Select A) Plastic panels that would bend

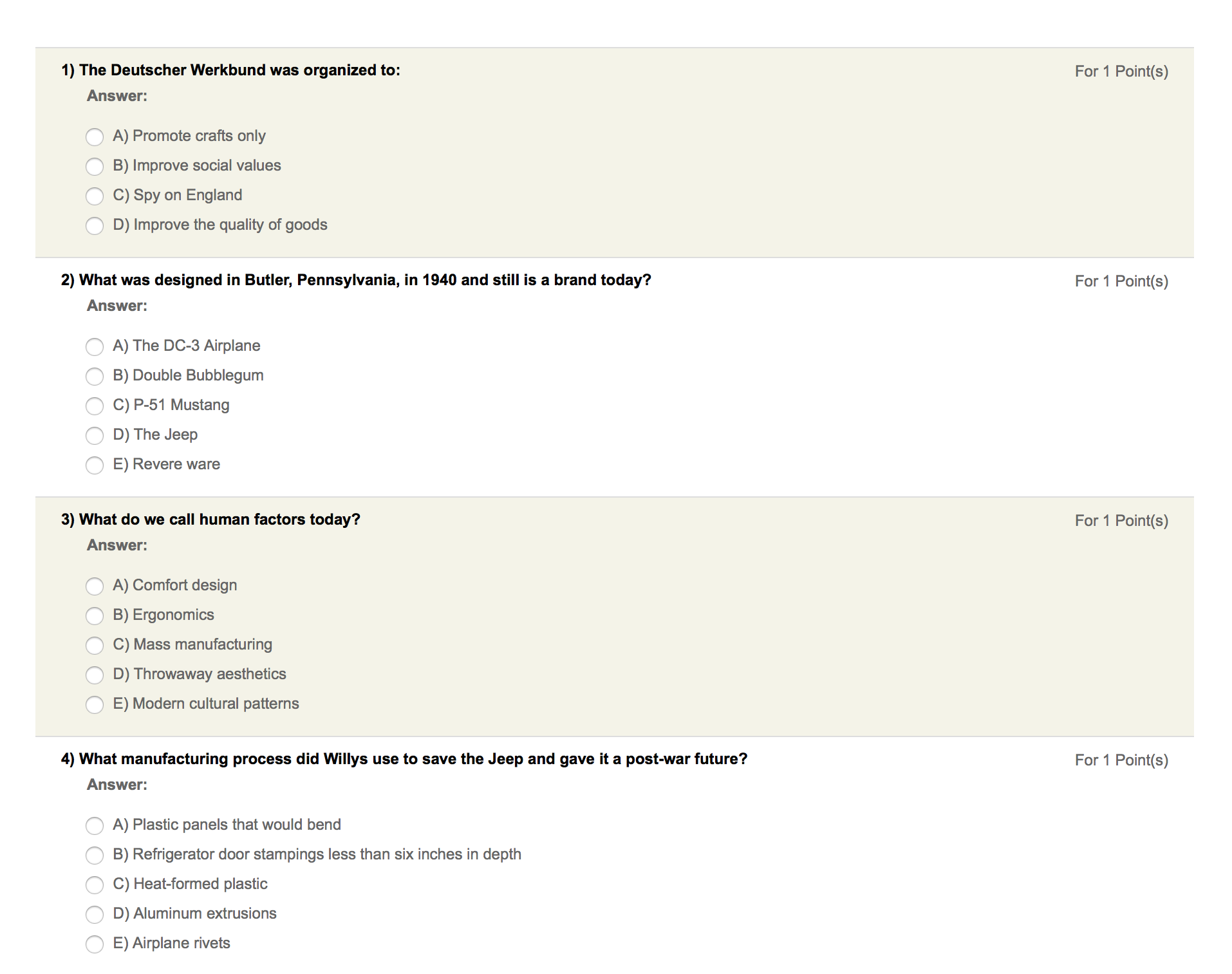[x=95, y=825]
